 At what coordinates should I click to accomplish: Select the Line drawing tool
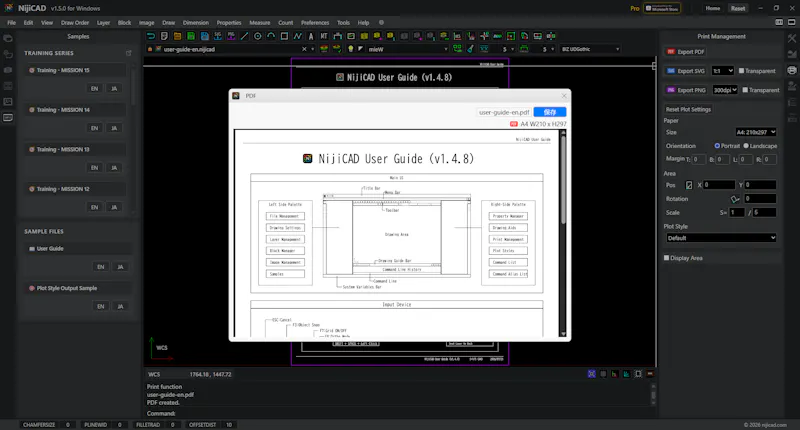[244, 36]
